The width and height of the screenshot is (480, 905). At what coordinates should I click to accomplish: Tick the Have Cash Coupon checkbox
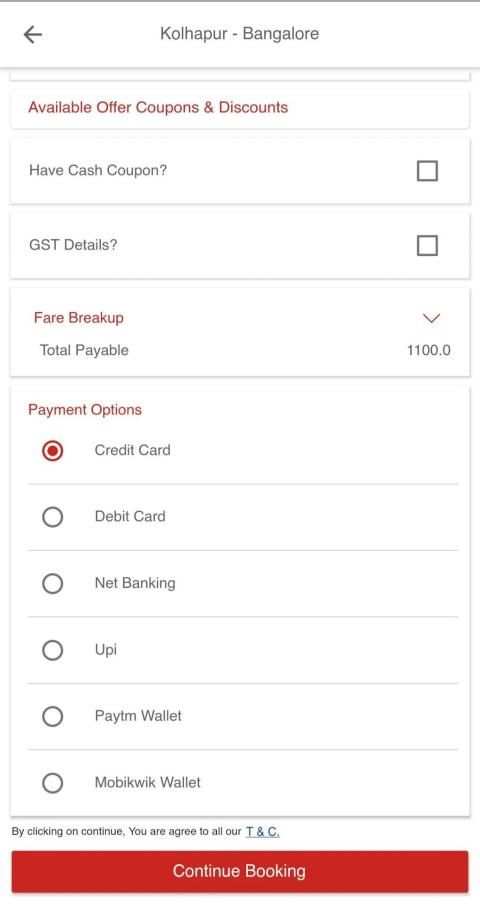coord(427,171)
